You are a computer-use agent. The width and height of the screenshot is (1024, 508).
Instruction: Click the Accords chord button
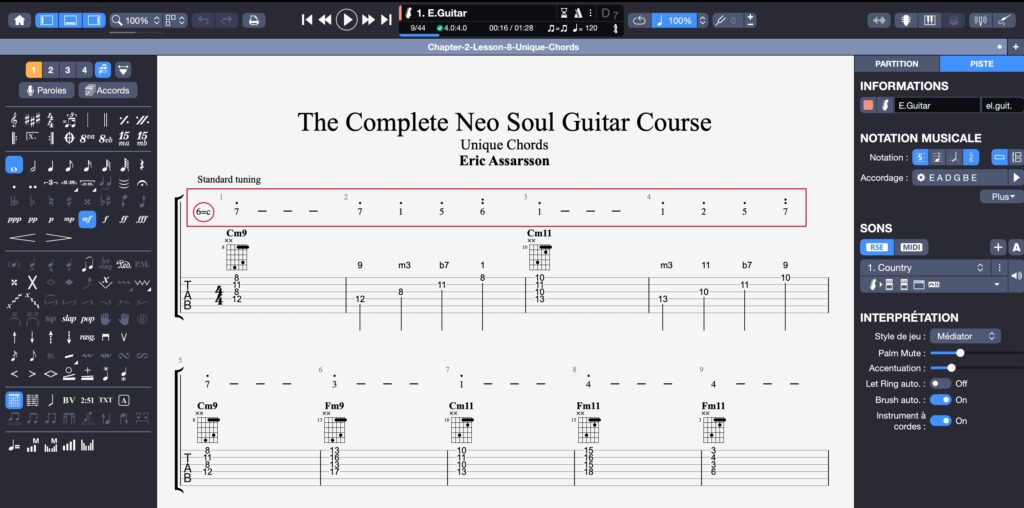(x=107, y=90)
